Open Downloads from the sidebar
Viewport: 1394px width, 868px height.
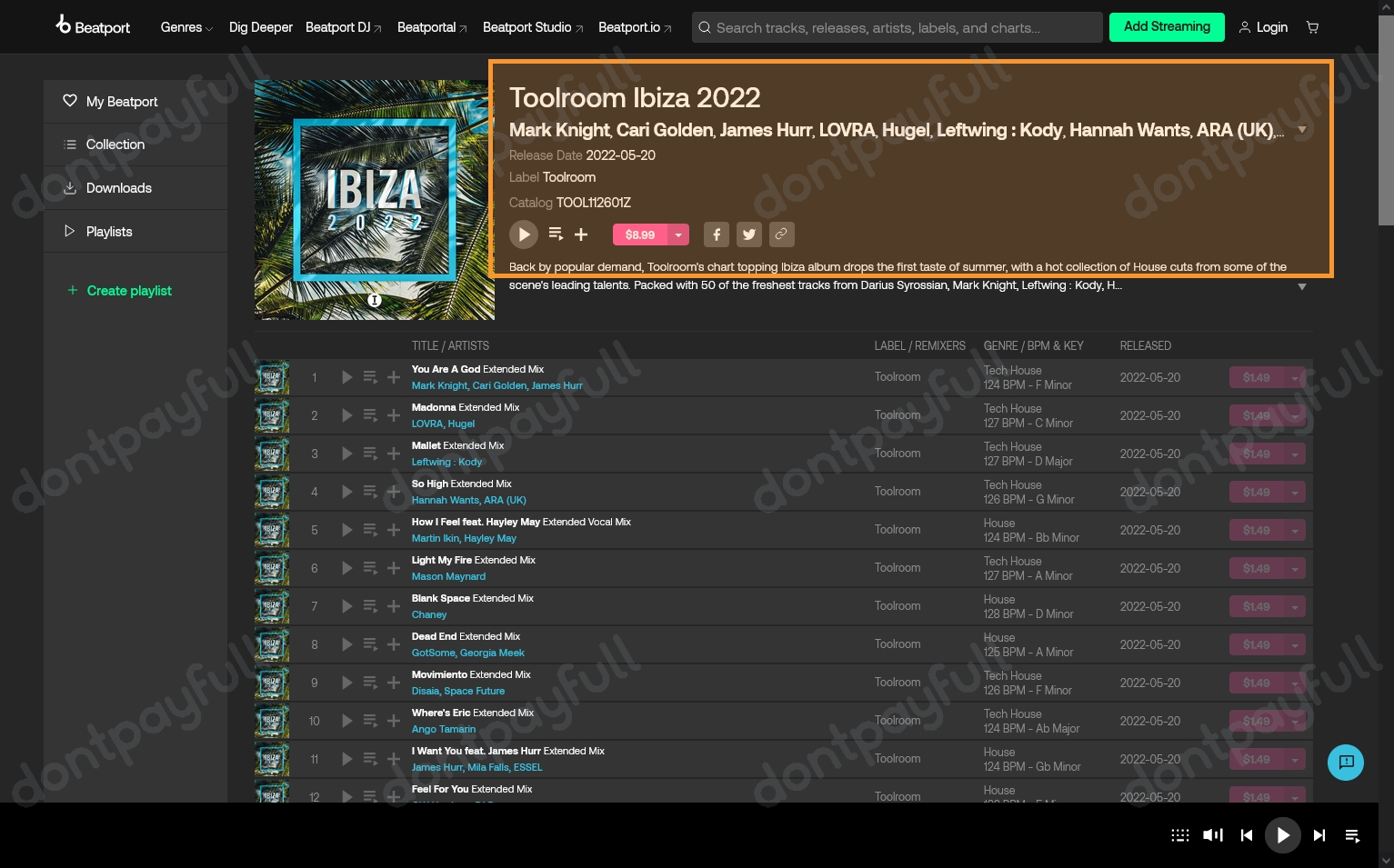tap(118, 188)
